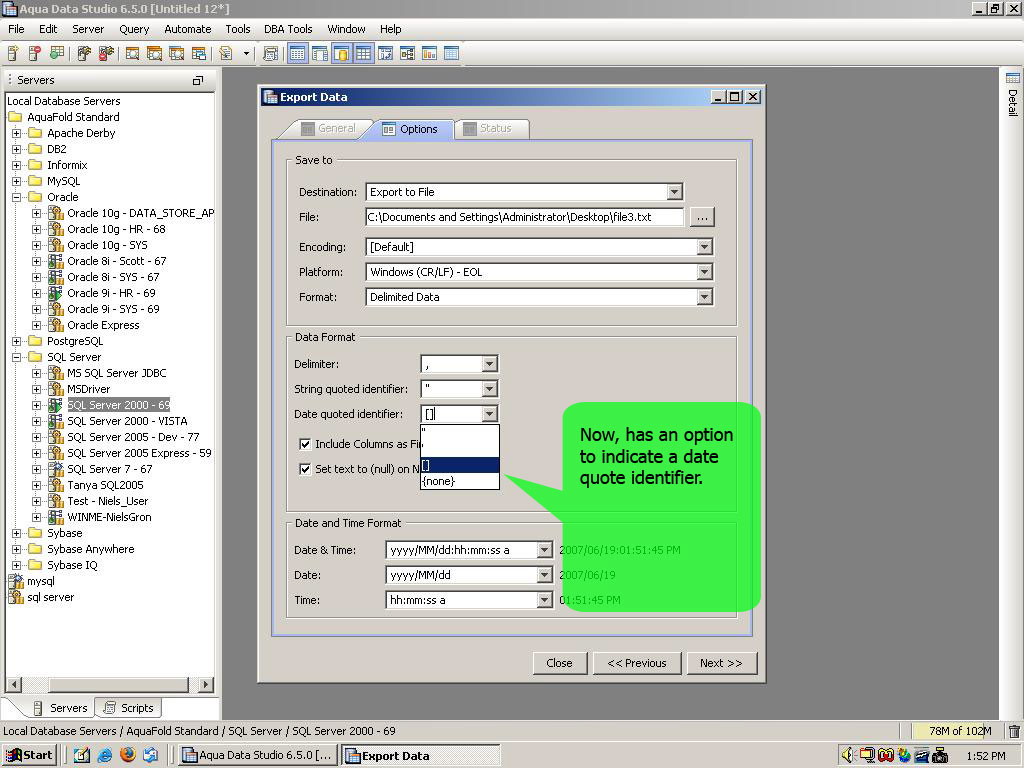Switch to the Scripts tab
Viewport: 1024px width, 768px height.
click(129, 708)
